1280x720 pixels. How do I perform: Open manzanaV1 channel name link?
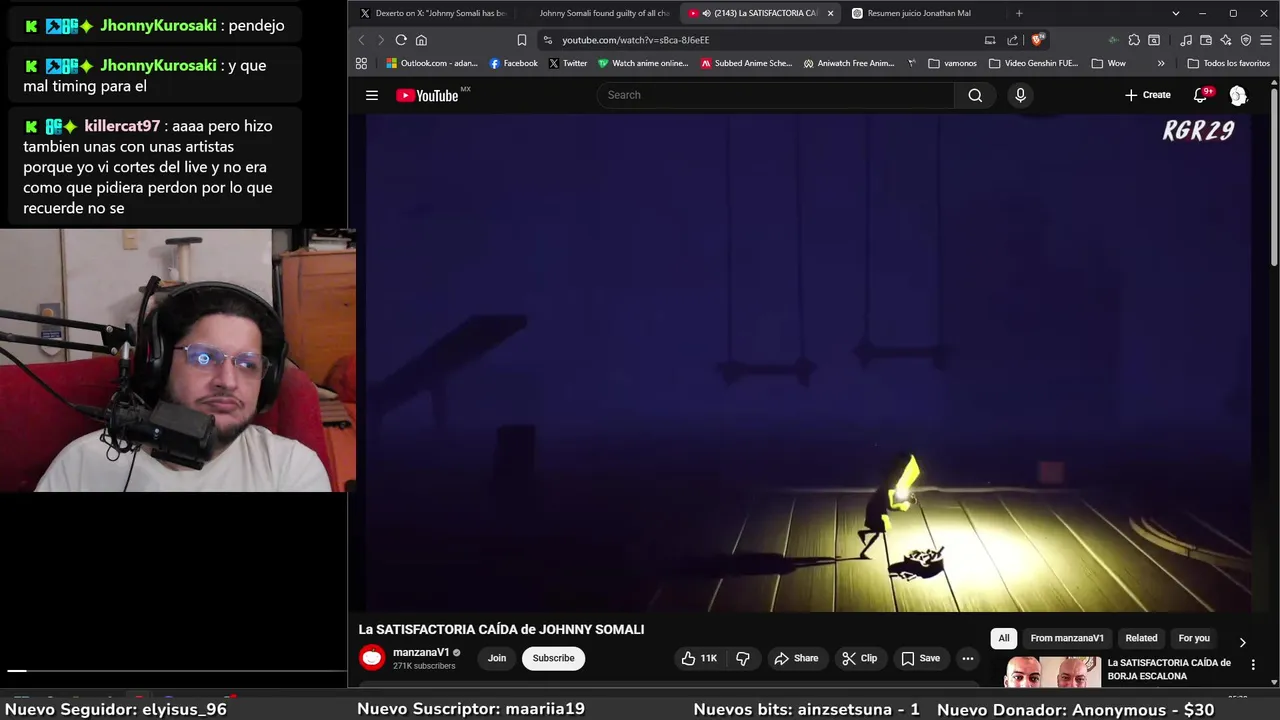pyautogui.click(x=421, y=652)
